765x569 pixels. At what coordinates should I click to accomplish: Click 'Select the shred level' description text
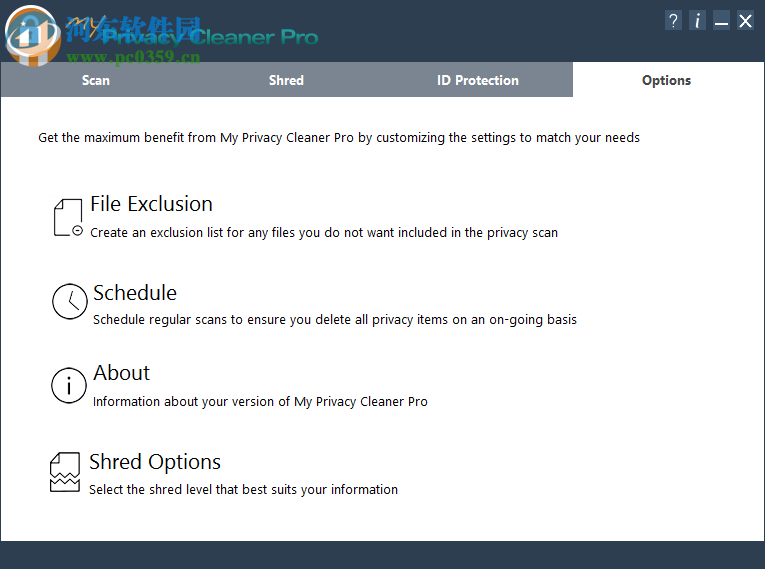243,489
